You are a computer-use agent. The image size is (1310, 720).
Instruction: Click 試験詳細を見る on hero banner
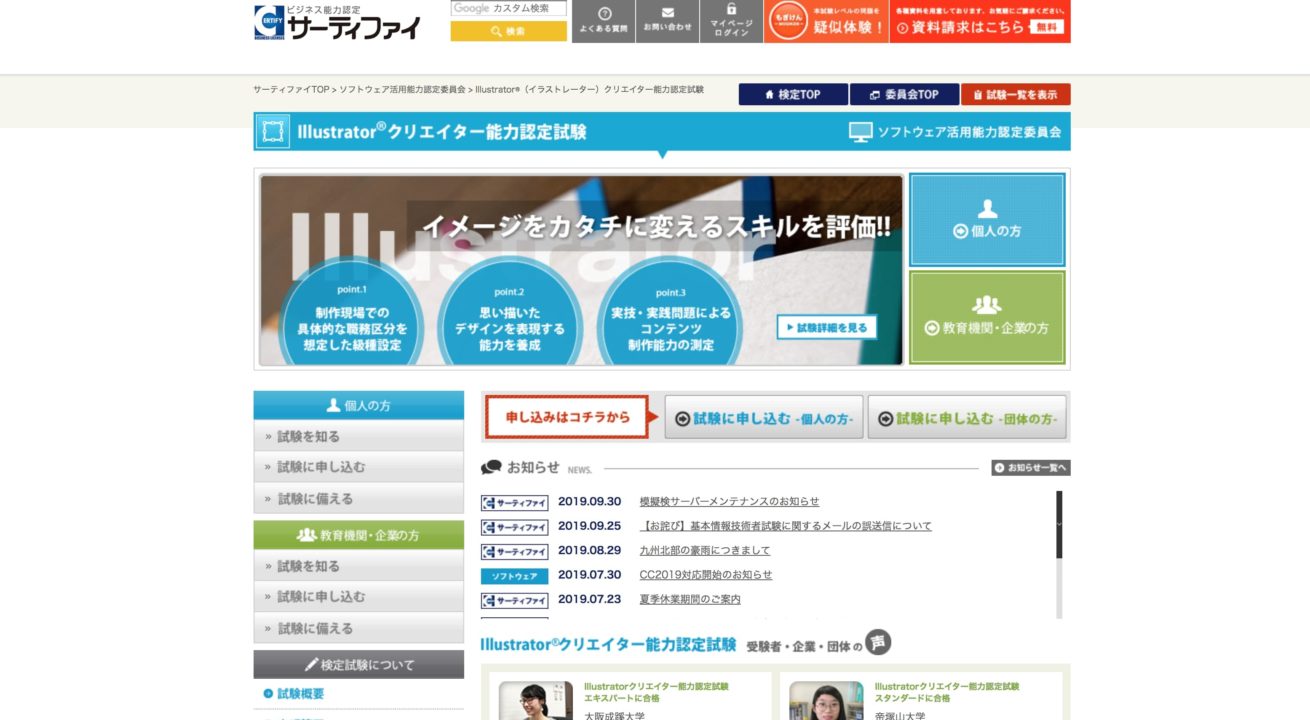(x=826, y=327)
